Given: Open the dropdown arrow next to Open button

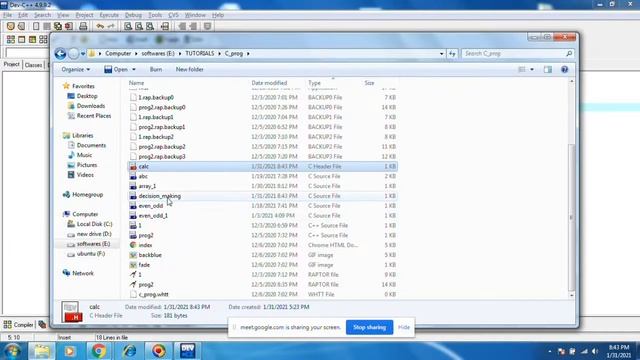Looking at the screenshot, I should (133, 69).
